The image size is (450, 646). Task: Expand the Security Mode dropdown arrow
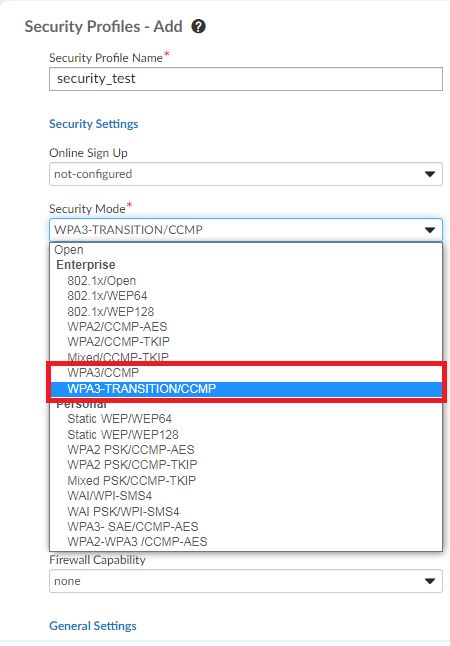point(430,230)
